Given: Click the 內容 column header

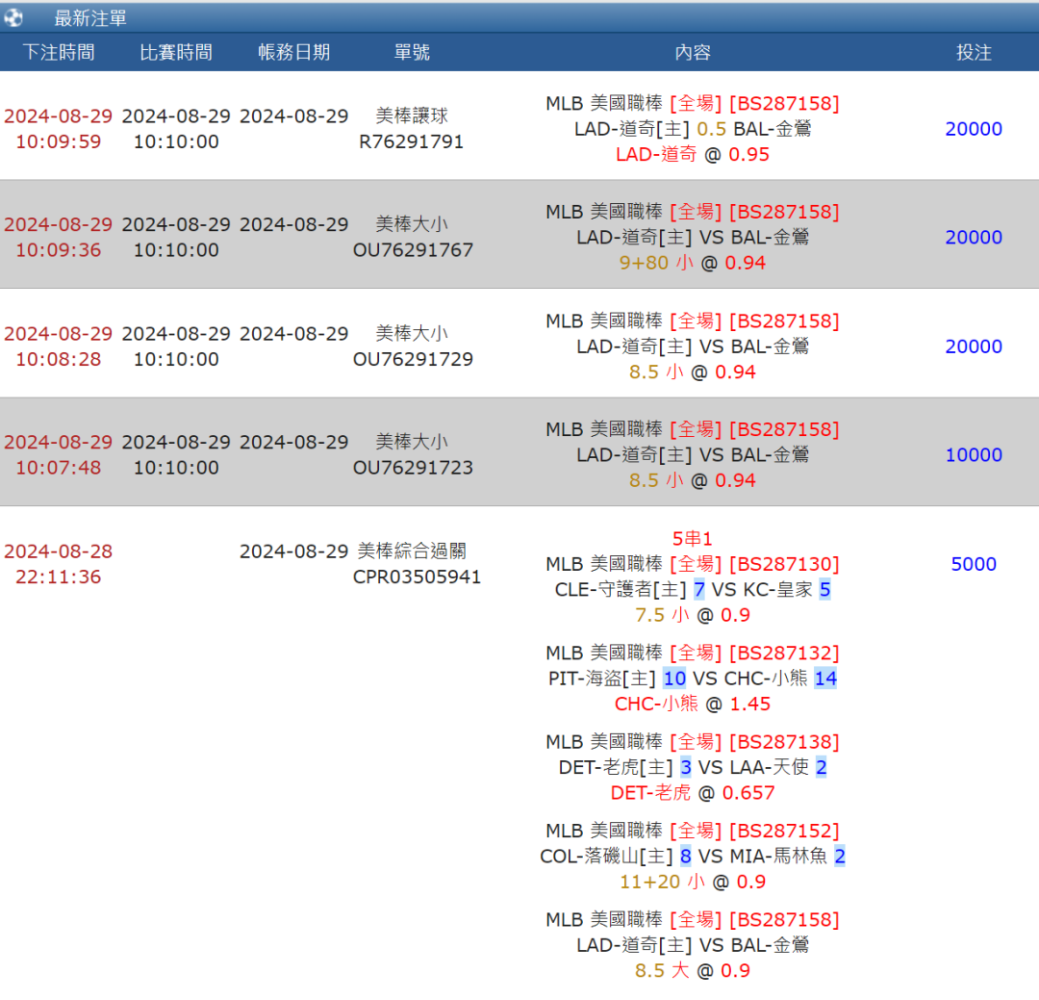Looking at the screenshot, I should point(692,52).
